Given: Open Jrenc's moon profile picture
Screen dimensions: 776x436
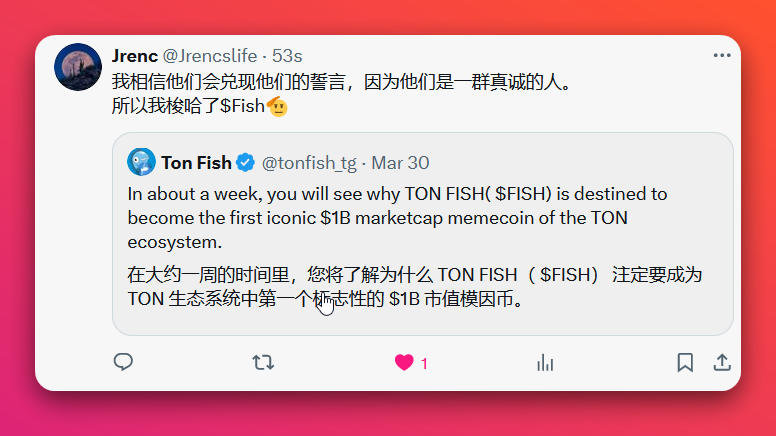Looking at the screenshot, I should (x=77, y=67).
